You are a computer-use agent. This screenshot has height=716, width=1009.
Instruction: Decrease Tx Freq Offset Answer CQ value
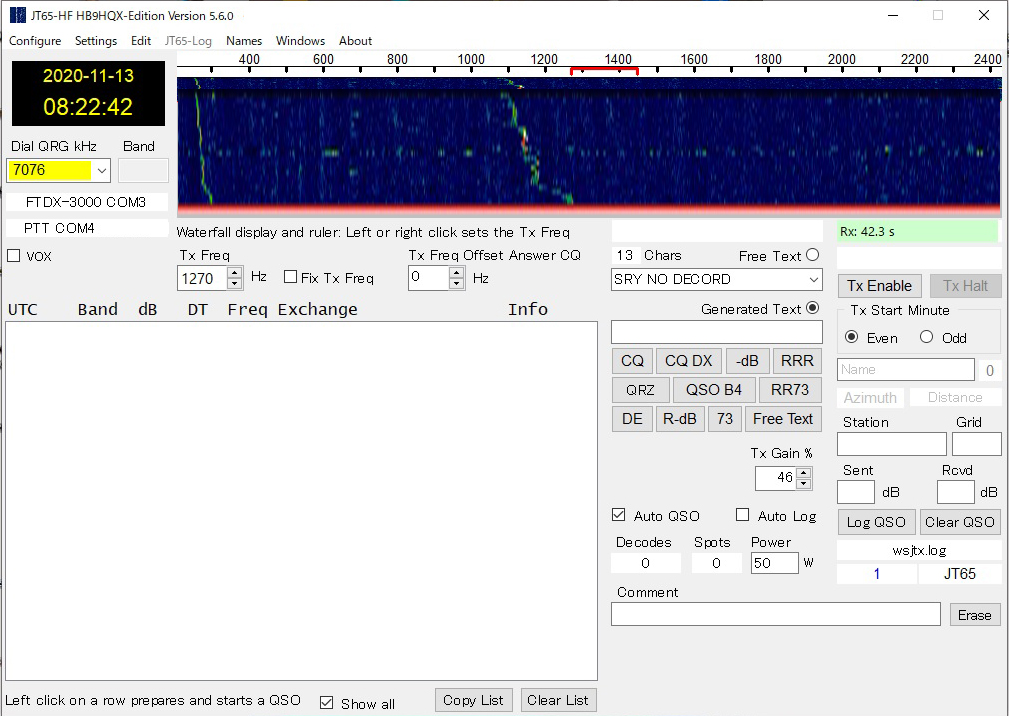pos(457,283)
